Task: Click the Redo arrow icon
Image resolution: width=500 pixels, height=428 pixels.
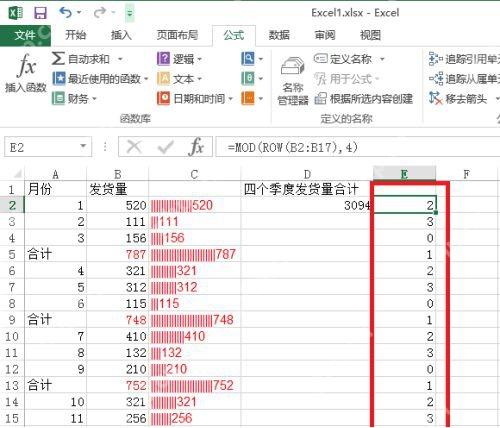Action: [x=100, y=13]
